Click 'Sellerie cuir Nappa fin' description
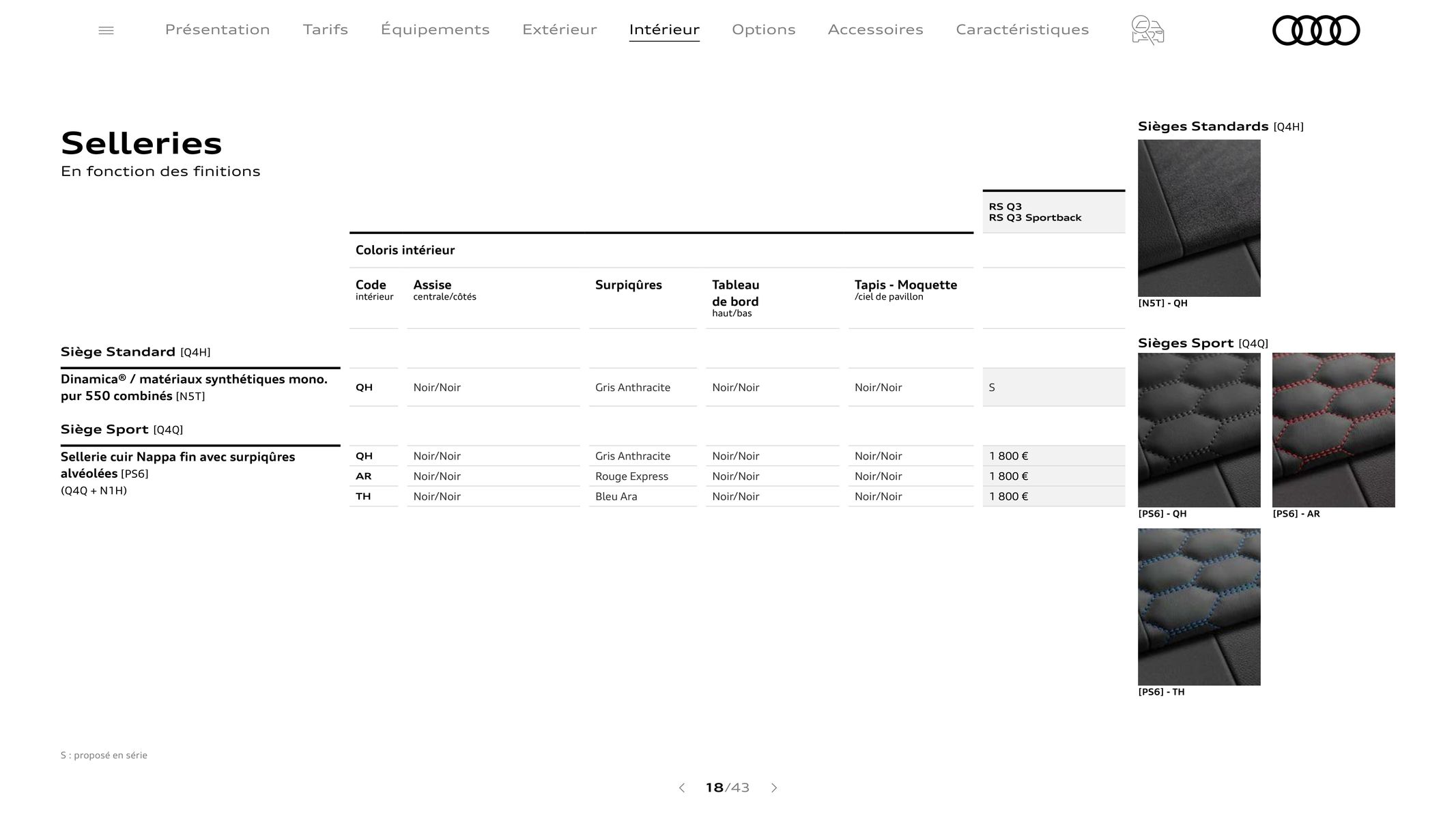 pos(177,465)
